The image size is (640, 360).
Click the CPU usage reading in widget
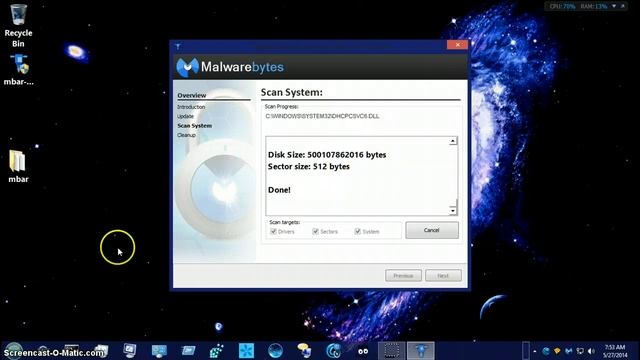(562, 6)
